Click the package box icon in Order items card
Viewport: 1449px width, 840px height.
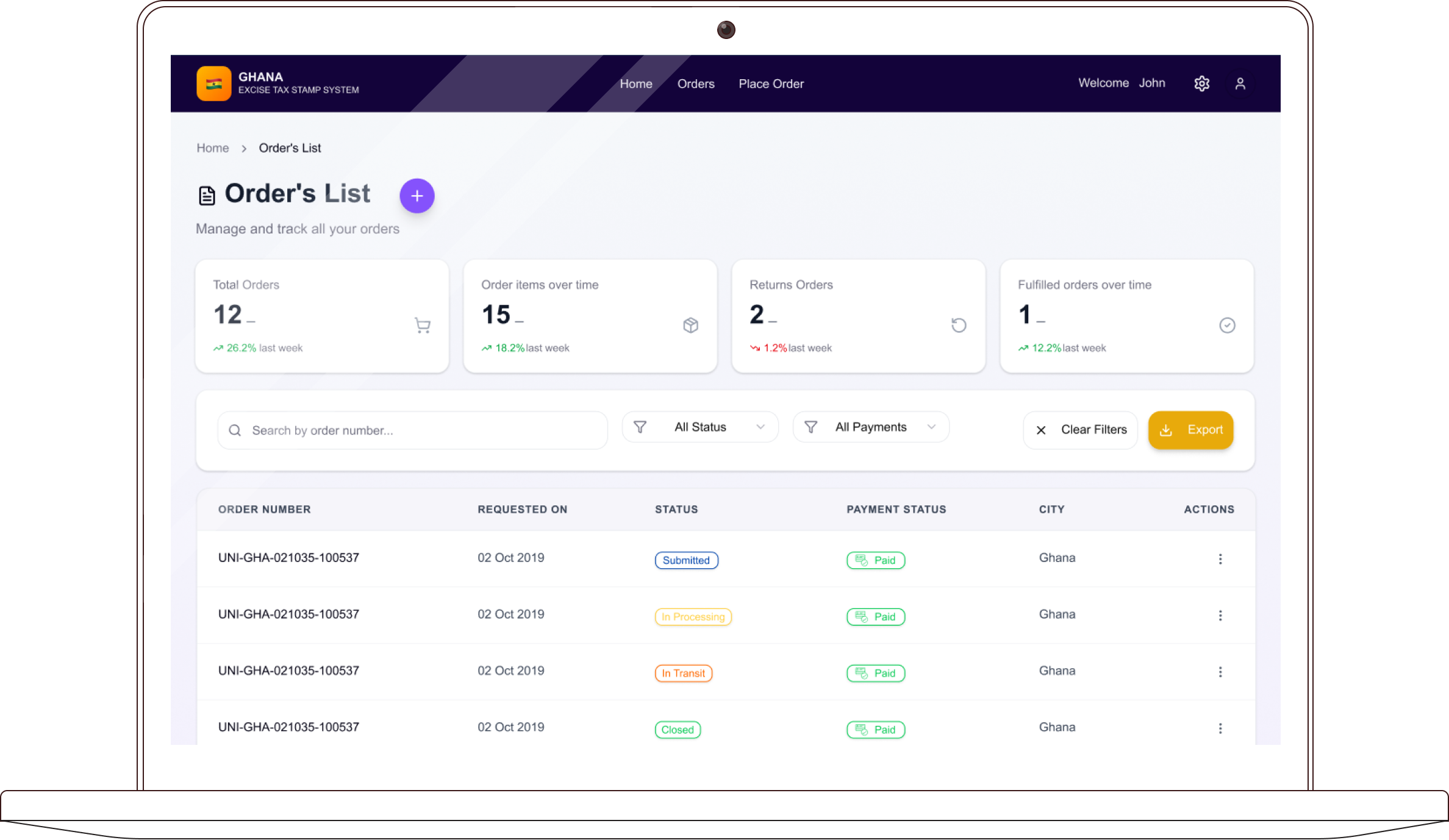click(x=690, y=326)
